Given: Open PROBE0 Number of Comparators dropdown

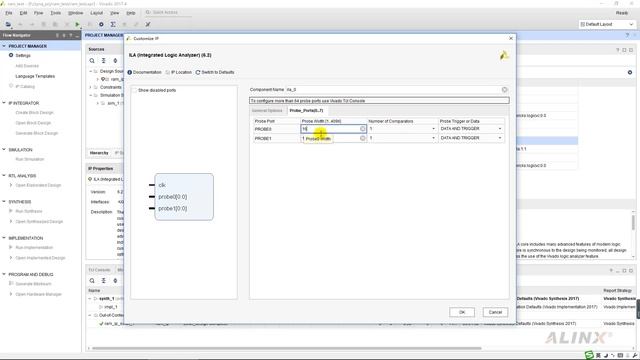Looking at the screenshot, I should [x=433, y=129].
